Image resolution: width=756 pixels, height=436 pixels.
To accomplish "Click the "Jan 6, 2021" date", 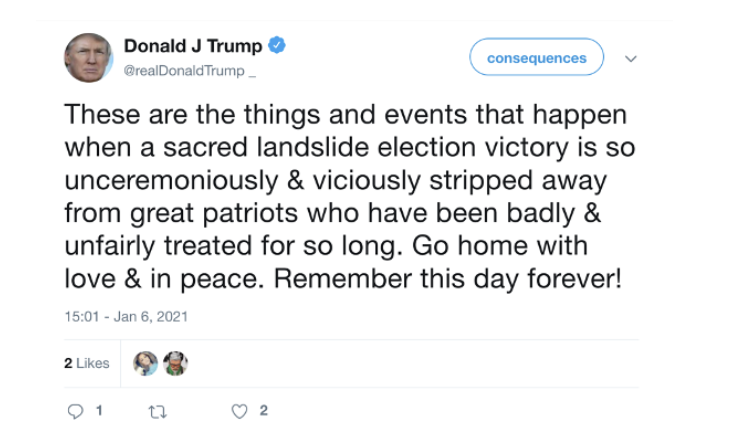I will pos(148,317).
